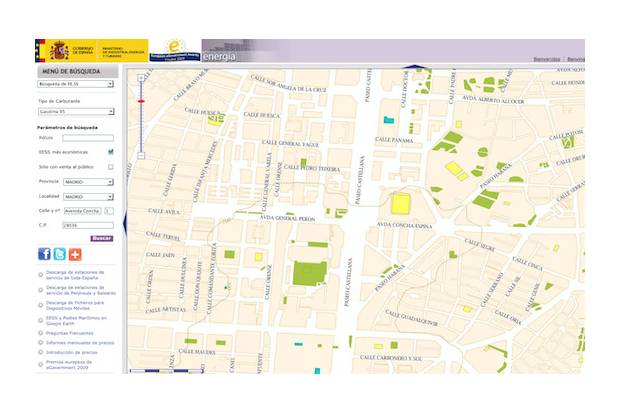620x413 pixels.
Task: Click the red handle on the map zoom slider
Action: [x=141, y=101]
